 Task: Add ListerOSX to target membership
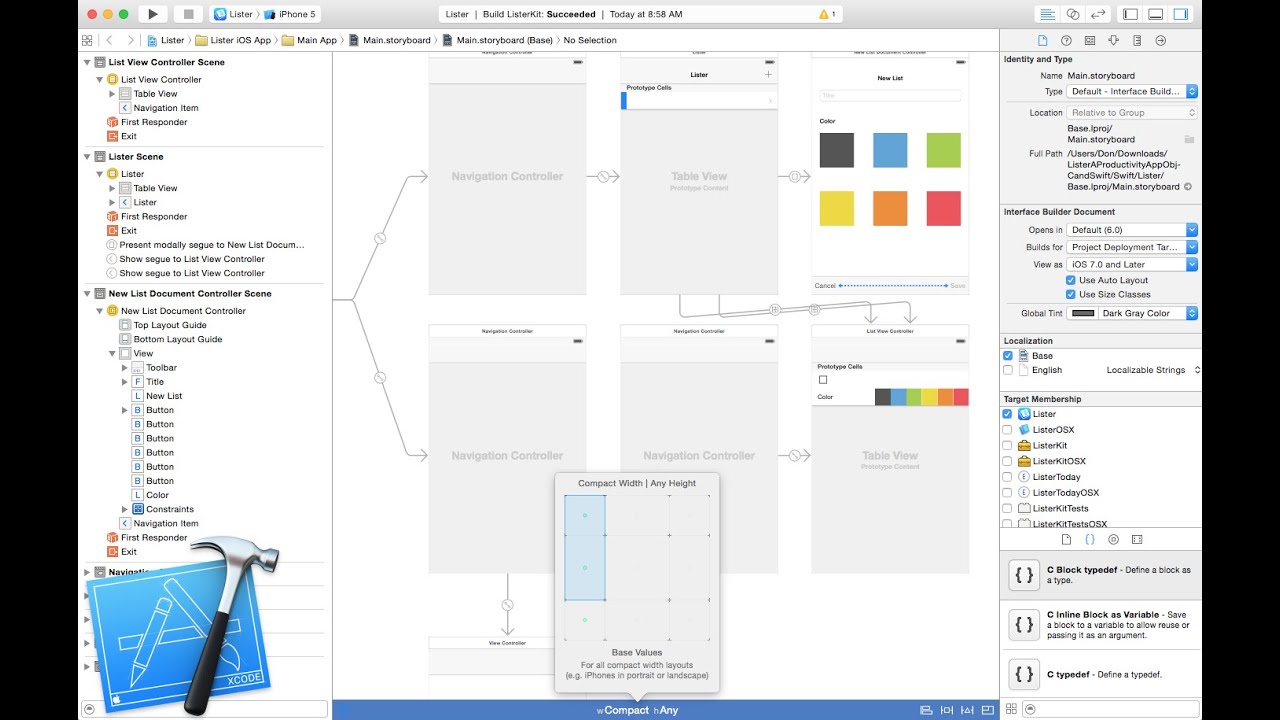(x=1007, y=430)
